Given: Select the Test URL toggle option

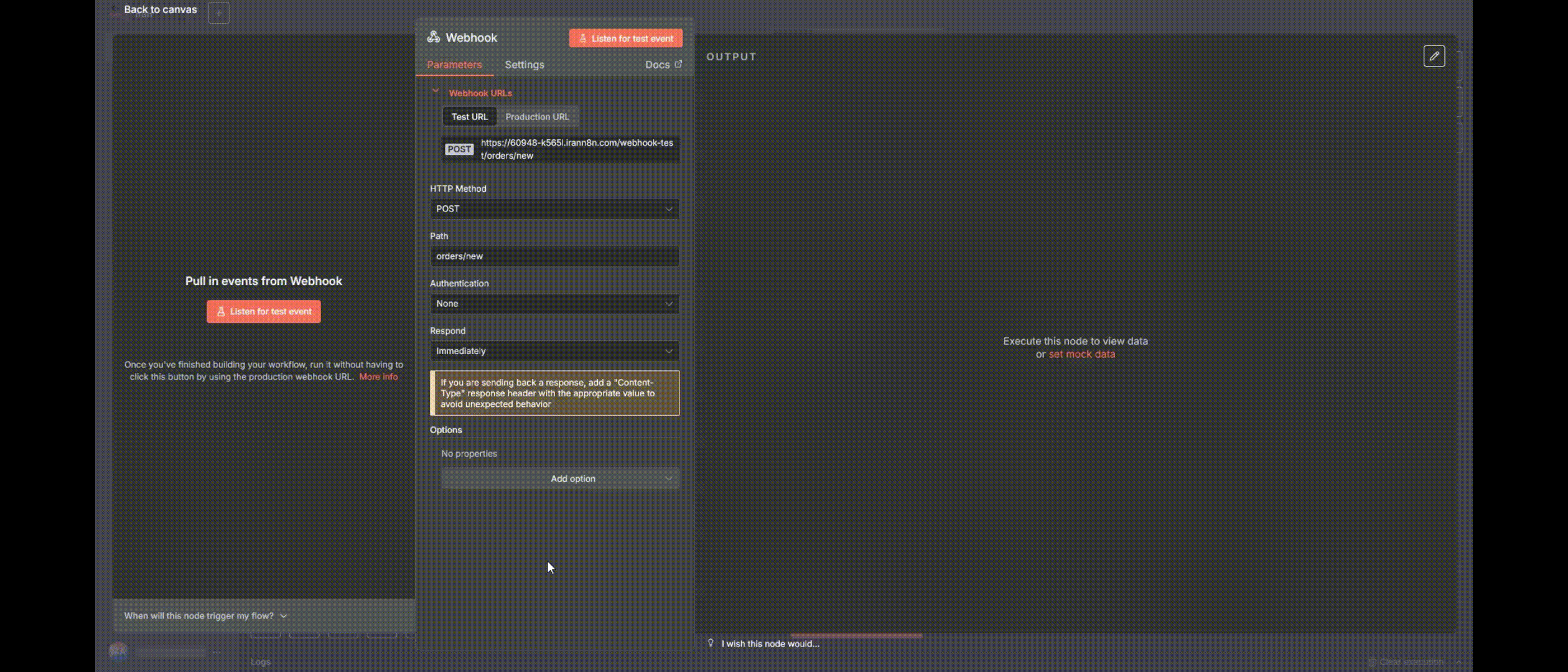Looking at the screenshot, I should pos(469,117).
